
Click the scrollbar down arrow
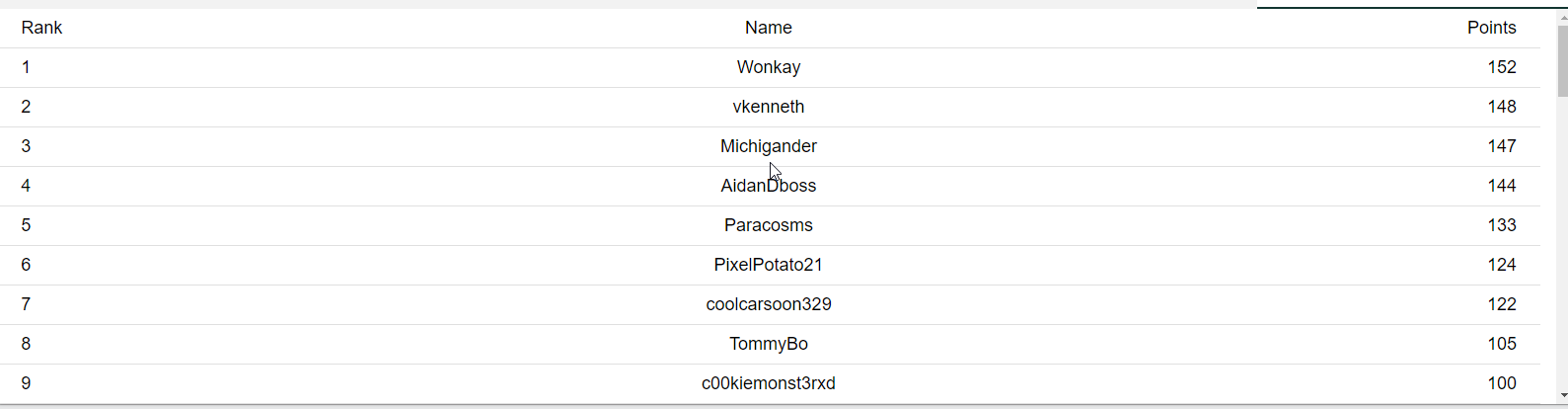pos(1562,395)
